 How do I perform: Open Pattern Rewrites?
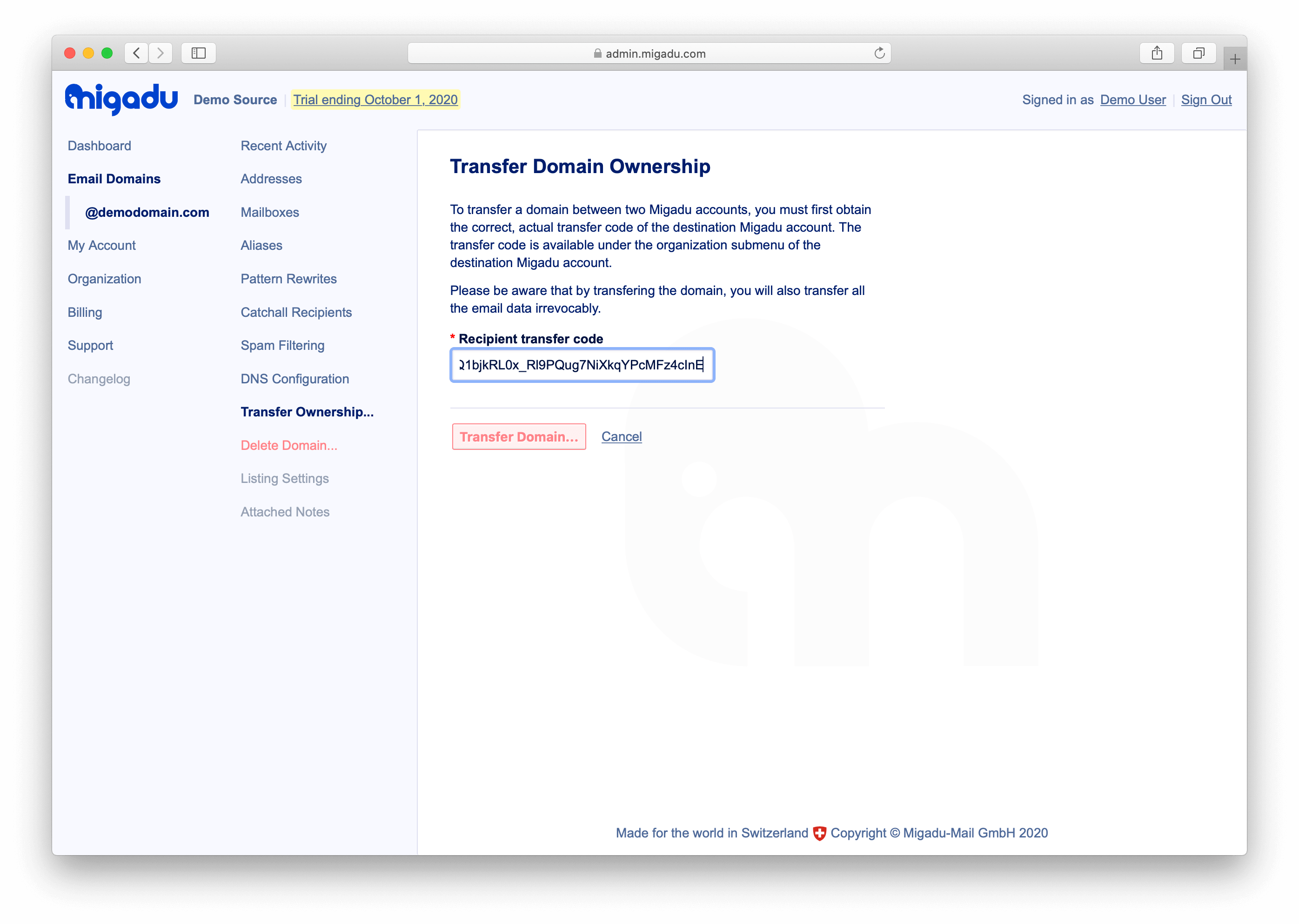tap(288, 279)
